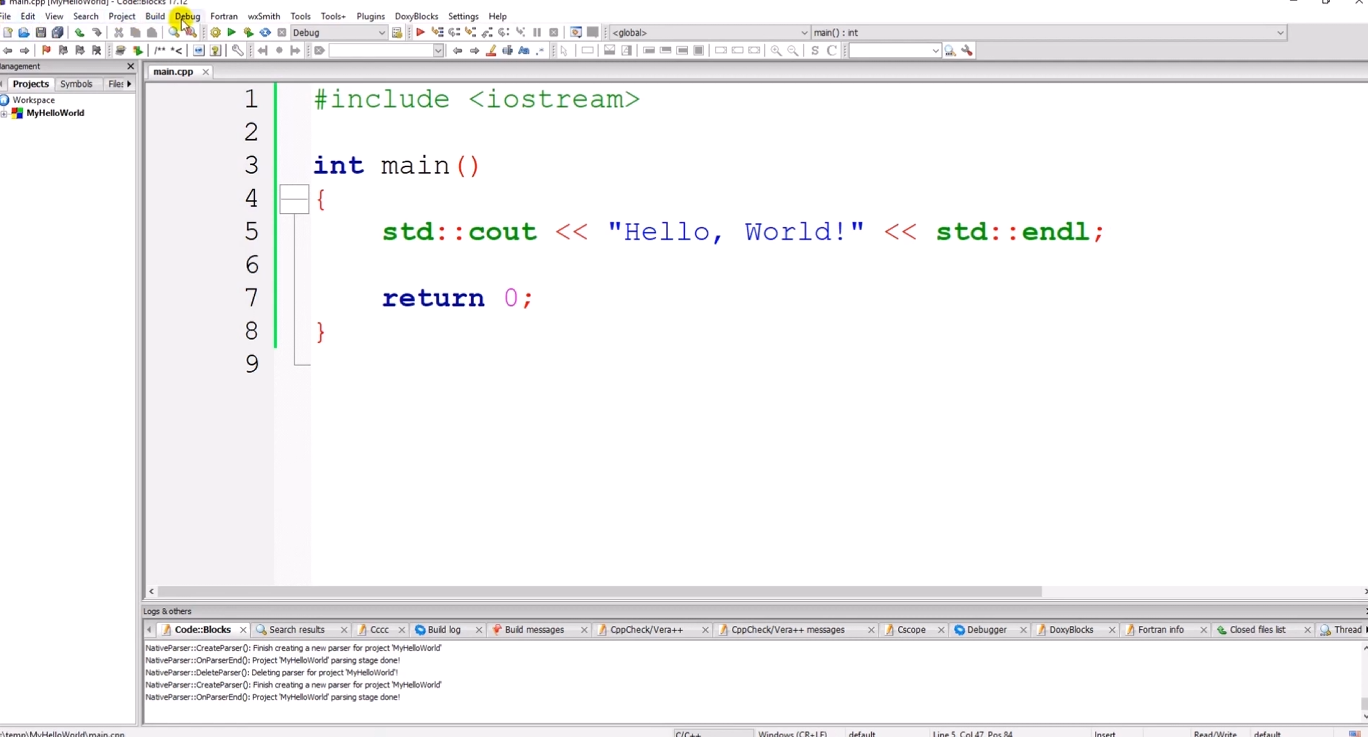1368x737 pixels.
Task: Open the Search results tab
Action: click(x=297, y=630)
